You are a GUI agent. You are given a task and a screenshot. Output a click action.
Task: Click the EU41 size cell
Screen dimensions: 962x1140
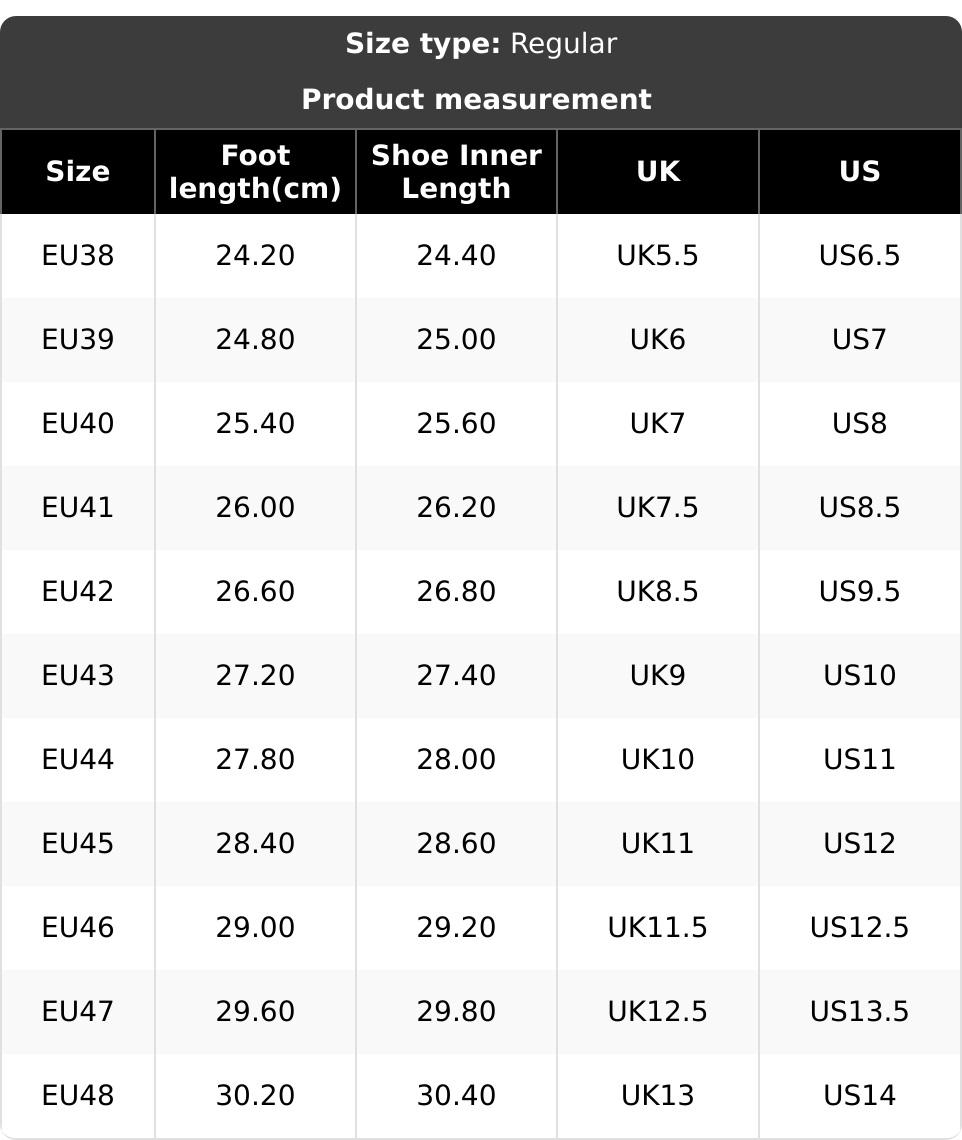click(x=78, y=508)
